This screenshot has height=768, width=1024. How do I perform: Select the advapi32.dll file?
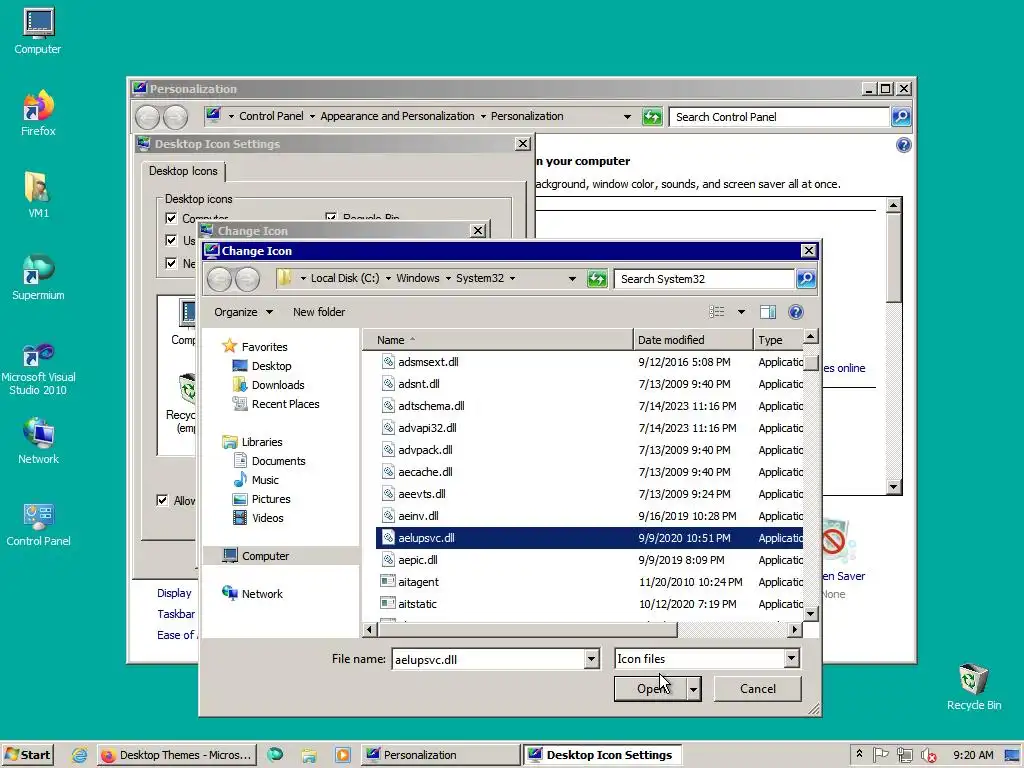click(x=427, y=428)
